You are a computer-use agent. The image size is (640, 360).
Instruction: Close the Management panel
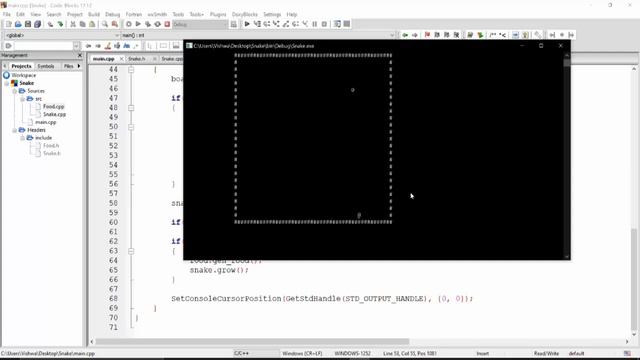click(x=80, y=56)
